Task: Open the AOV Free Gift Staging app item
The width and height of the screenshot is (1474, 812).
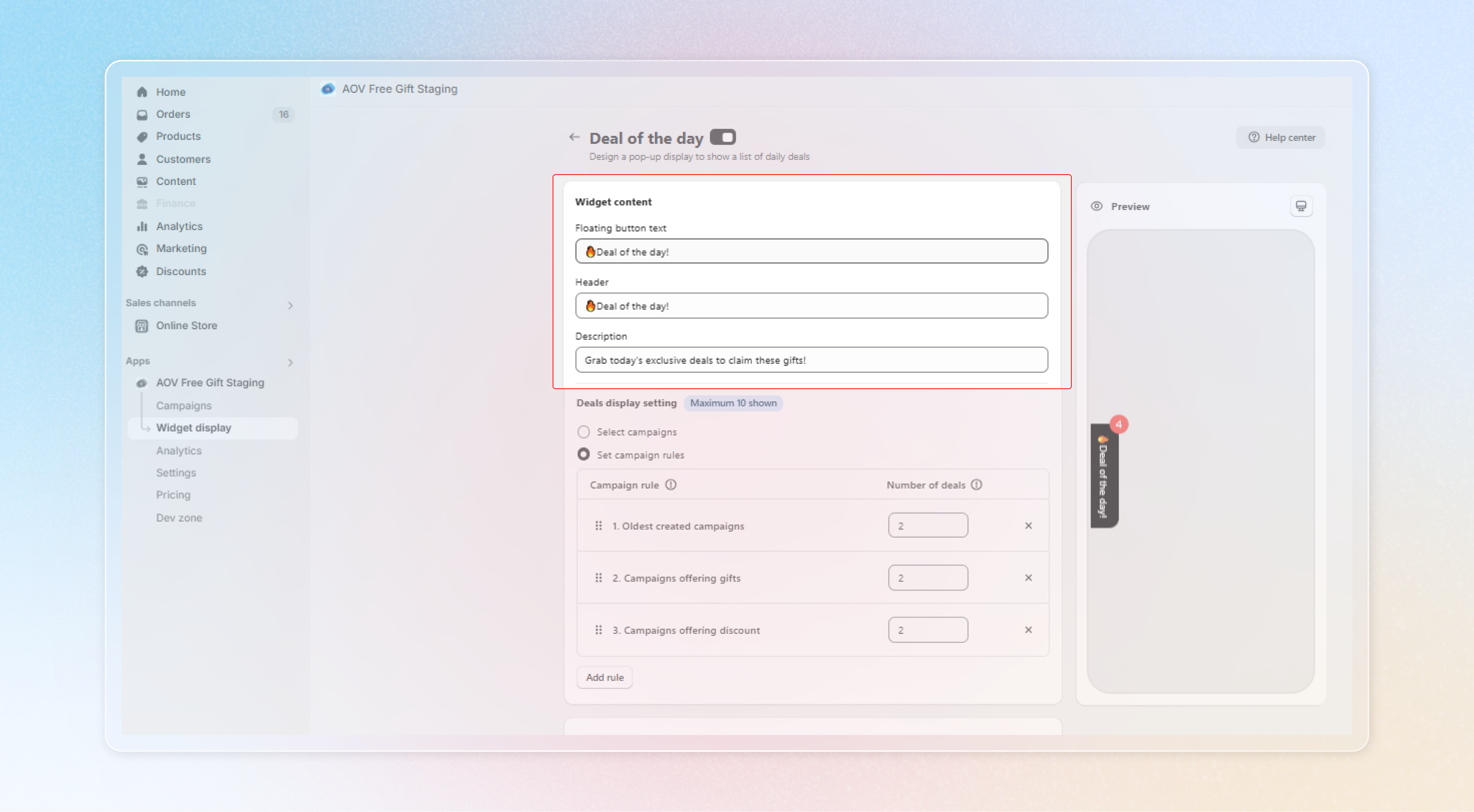Action: pyautogui.click(x=210, y=382)
